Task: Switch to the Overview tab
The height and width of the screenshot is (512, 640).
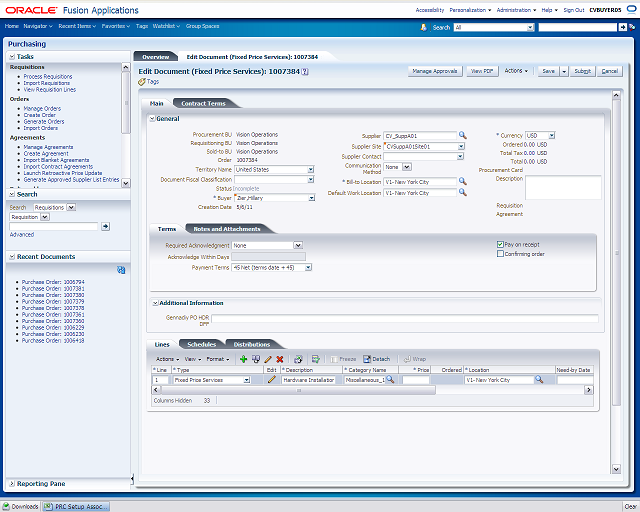Action: [156, 57]
